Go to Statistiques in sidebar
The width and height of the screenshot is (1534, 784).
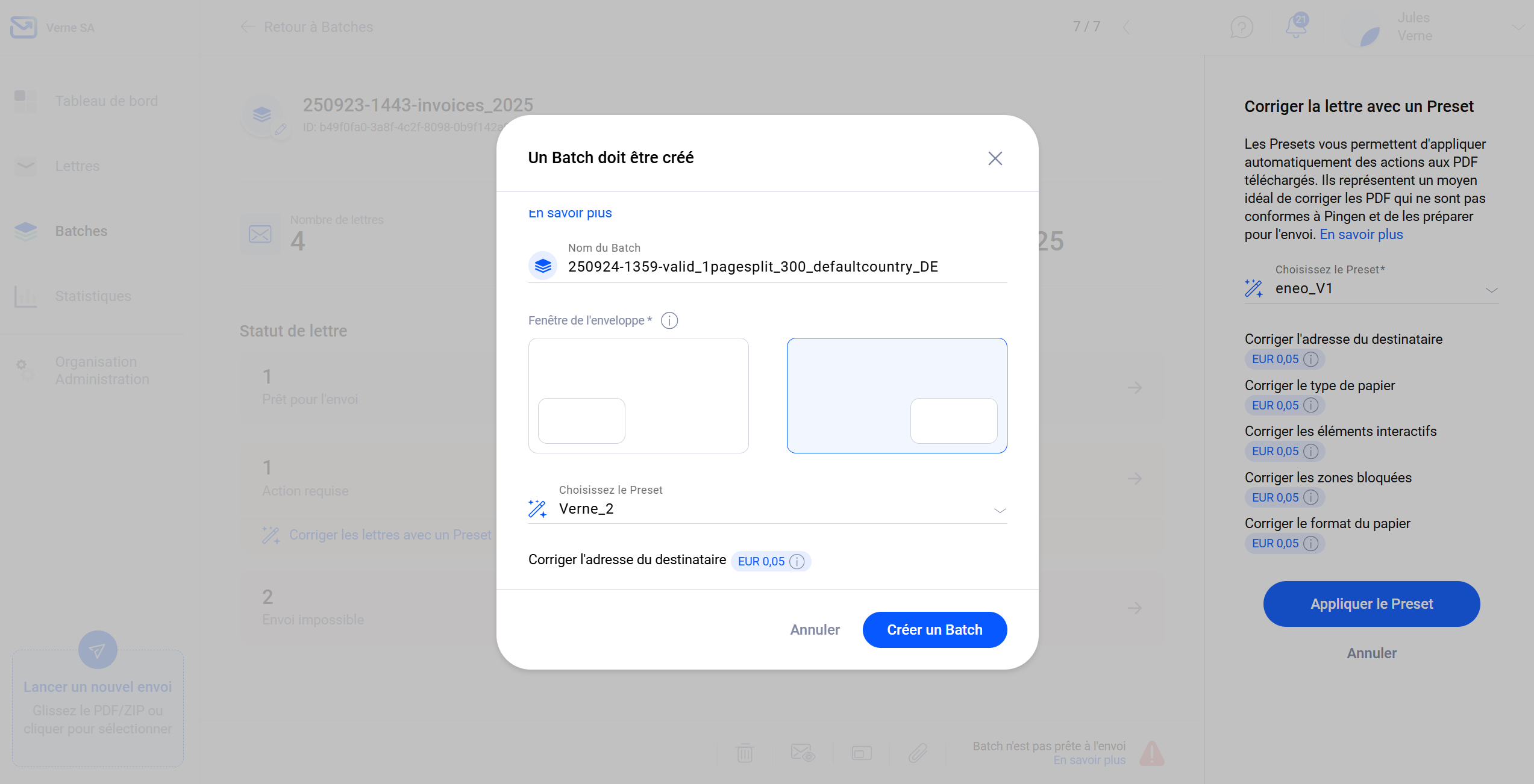(93, 296)
